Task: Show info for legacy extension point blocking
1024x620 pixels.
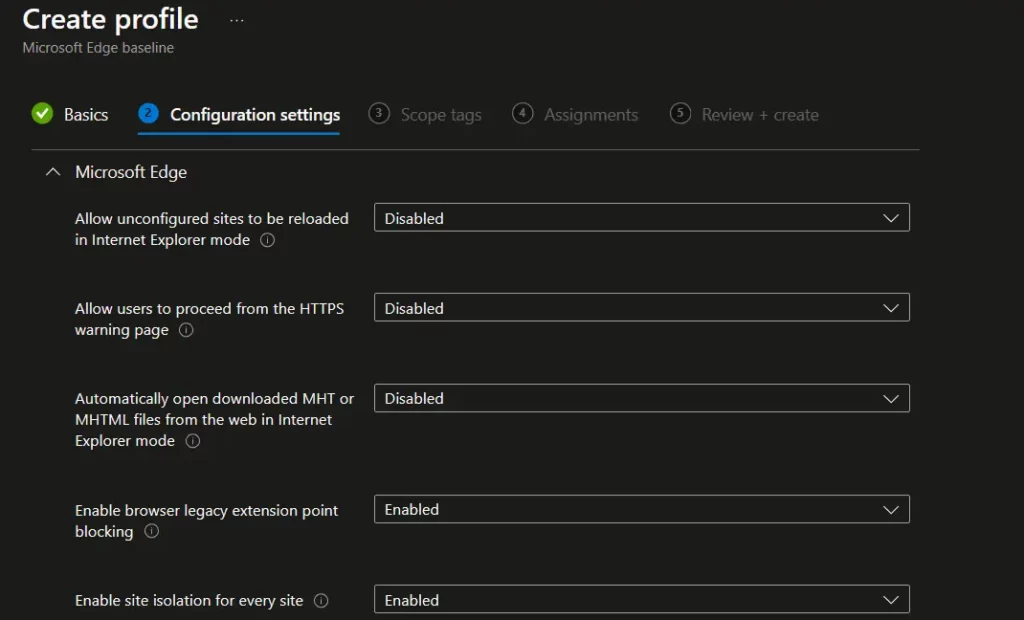Action: click(152, 532)
